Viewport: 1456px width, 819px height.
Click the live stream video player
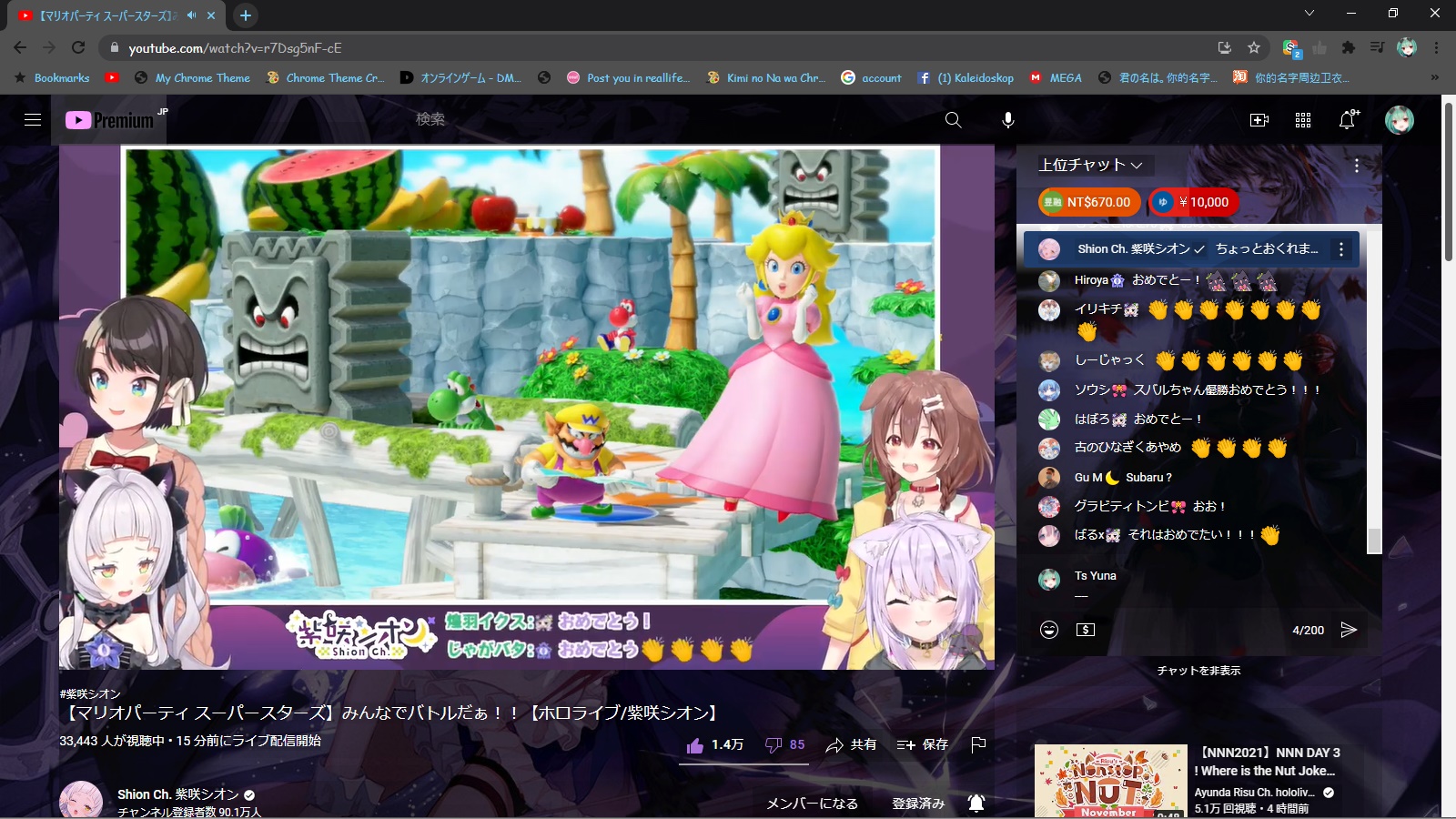pos(527,408)
